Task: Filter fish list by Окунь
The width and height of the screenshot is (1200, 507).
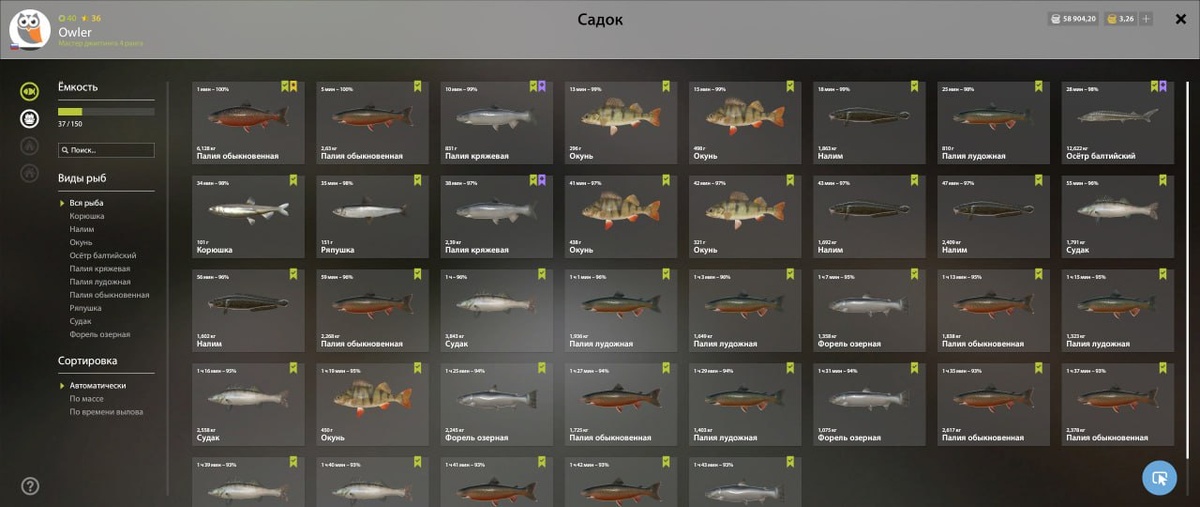Action: pyautogui.click(x=81, y=242)
